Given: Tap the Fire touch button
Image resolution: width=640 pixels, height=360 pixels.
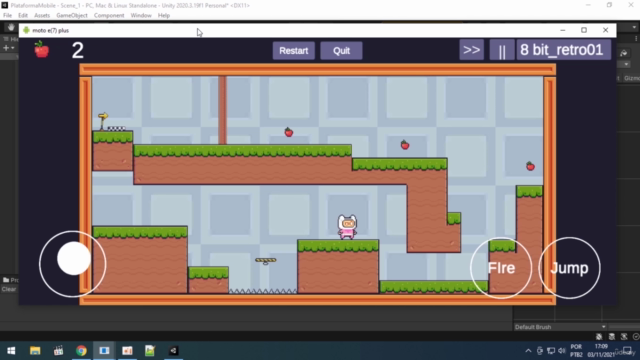Looking at the screenshot, I should (501, 268).
